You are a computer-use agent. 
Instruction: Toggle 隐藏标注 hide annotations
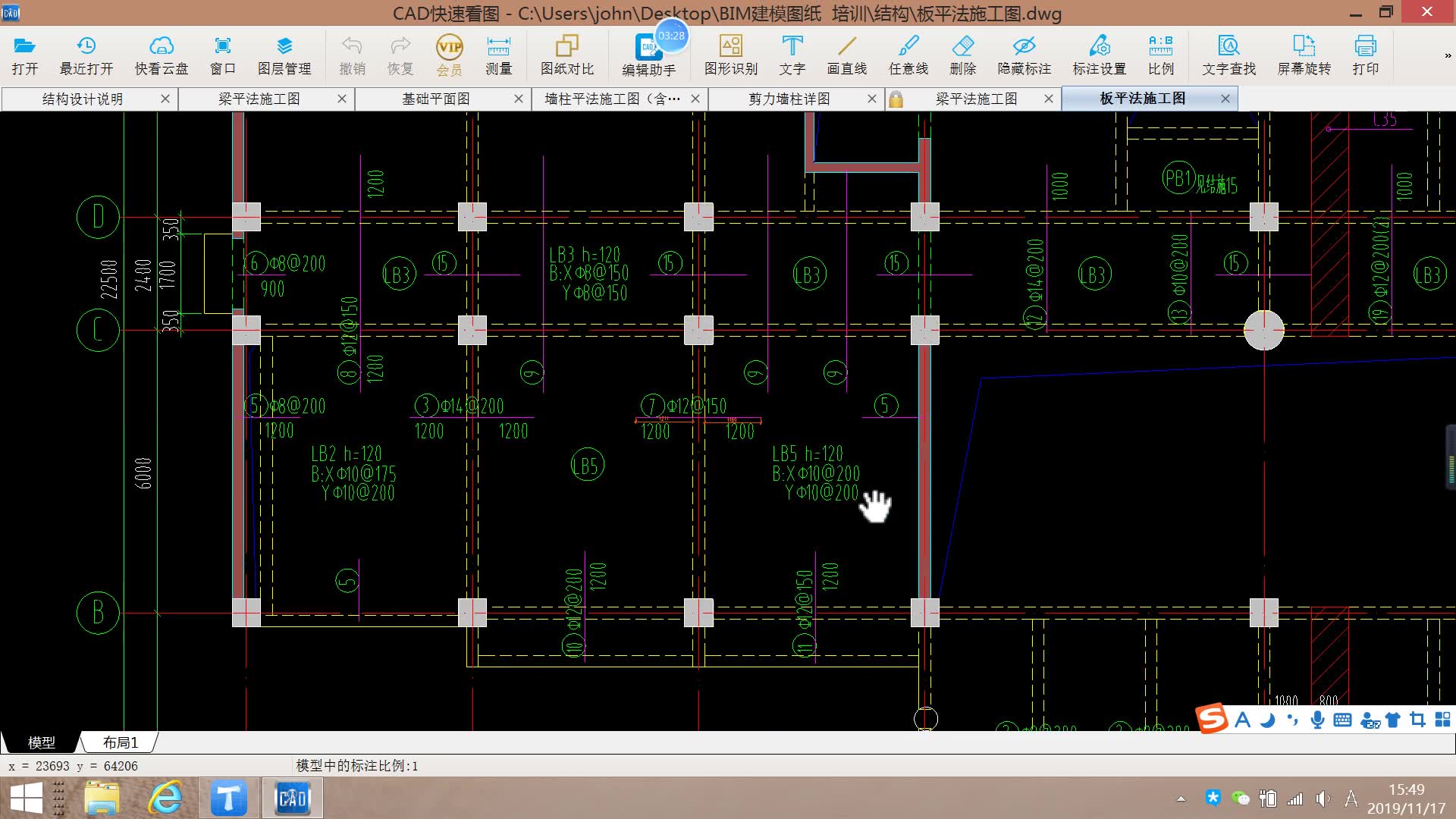click(x=1024, y=55)
